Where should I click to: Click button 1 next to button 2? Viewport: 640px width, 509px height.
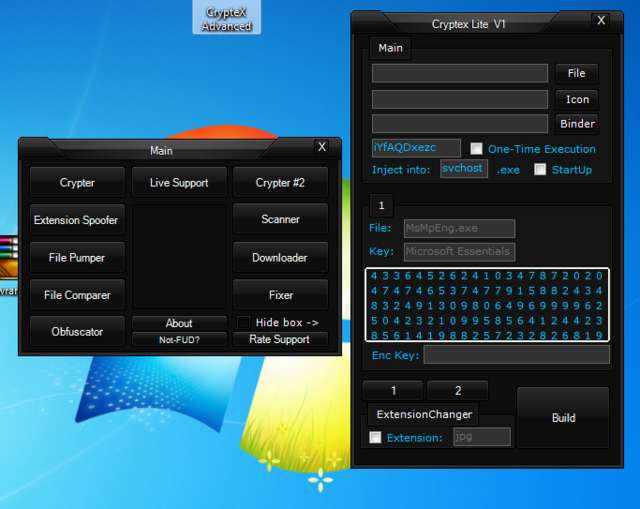(x=393, y=391)
